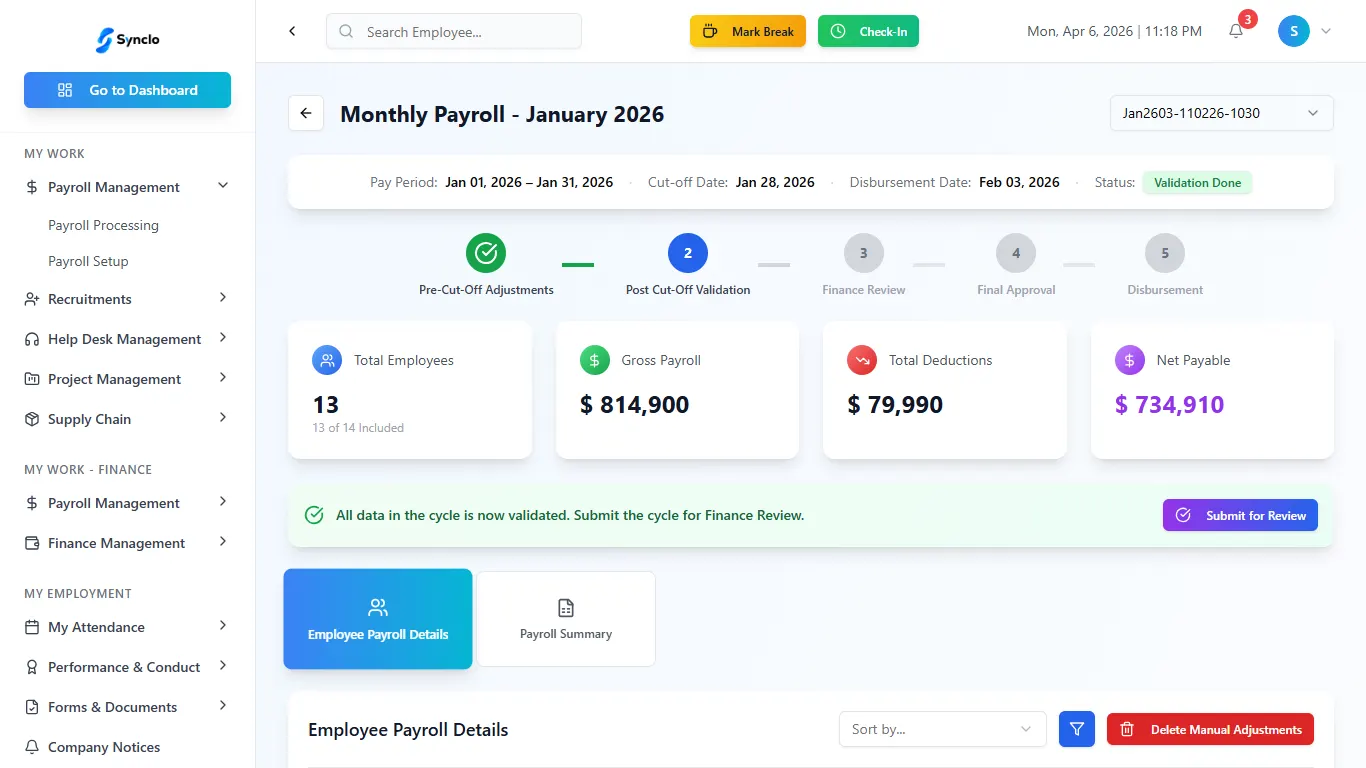Open the Sort by dropdown
This screenshot has width=1366, height=768.
(942, 729)
